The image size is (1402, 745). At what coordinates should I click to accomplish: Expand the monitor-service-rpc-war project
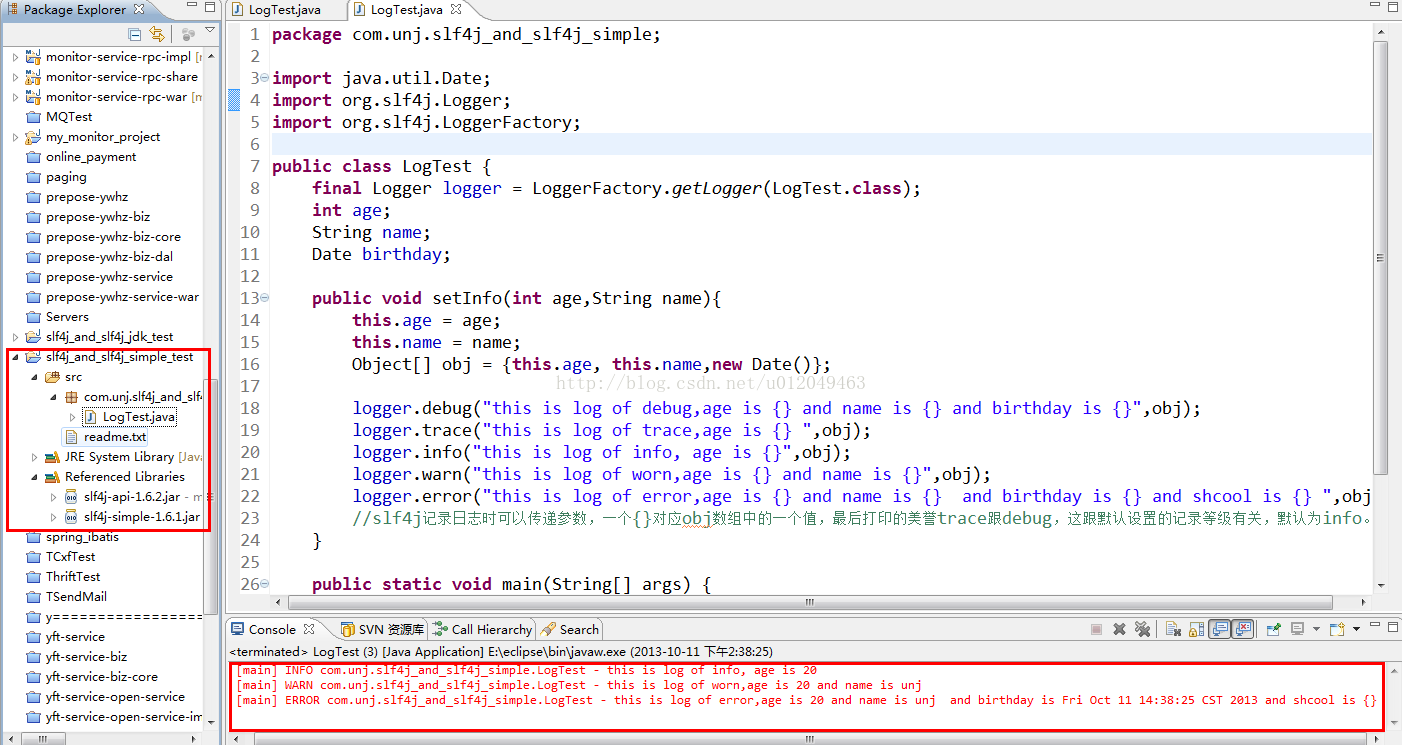pyautogui.click(x=15, y=97)
